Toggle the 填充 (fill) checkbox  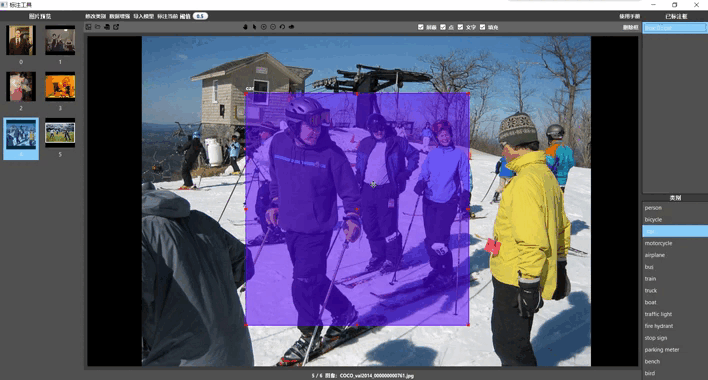(483, 27)
